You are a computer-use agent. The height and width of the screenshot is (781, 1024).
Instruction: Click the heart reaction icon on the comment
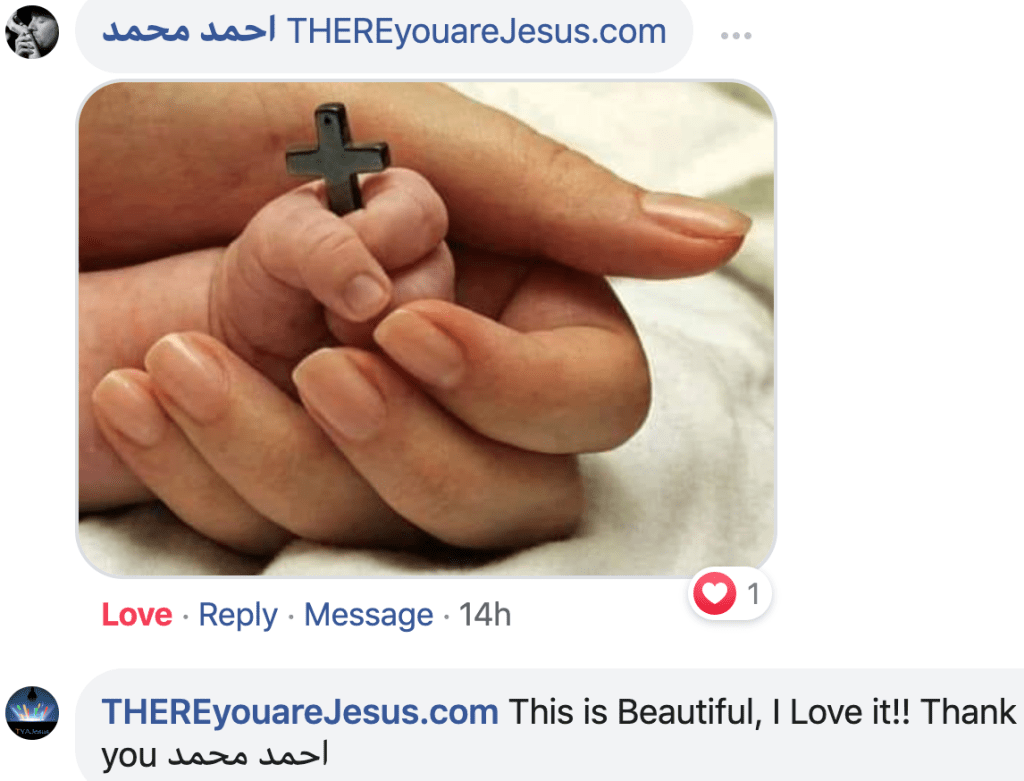coord(714,593)
